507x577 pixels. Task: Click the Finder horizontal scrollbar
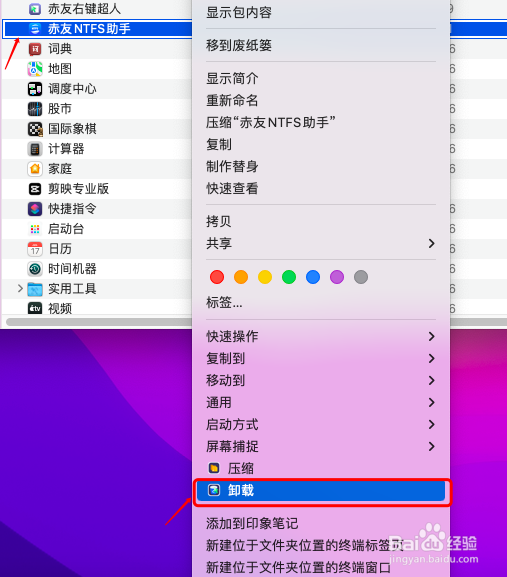99,322
